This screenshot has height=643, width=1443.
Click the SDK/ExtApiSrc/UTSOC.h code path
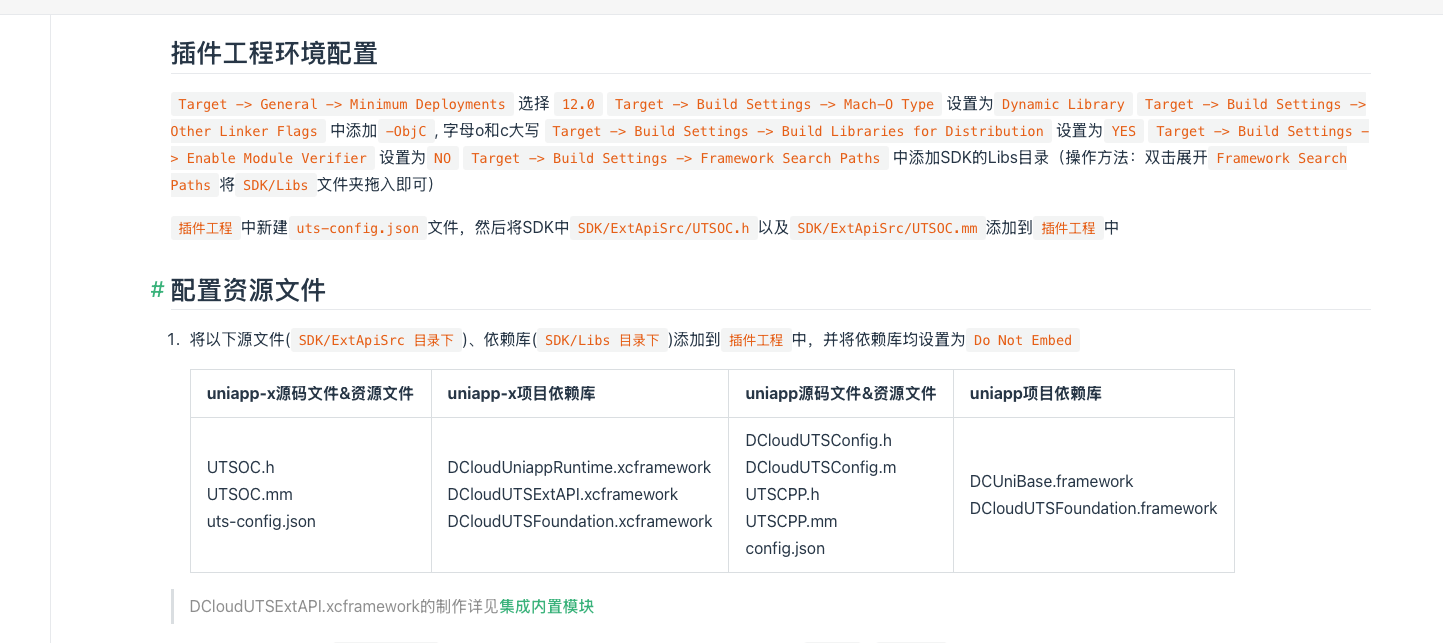[x=663, y=228]
